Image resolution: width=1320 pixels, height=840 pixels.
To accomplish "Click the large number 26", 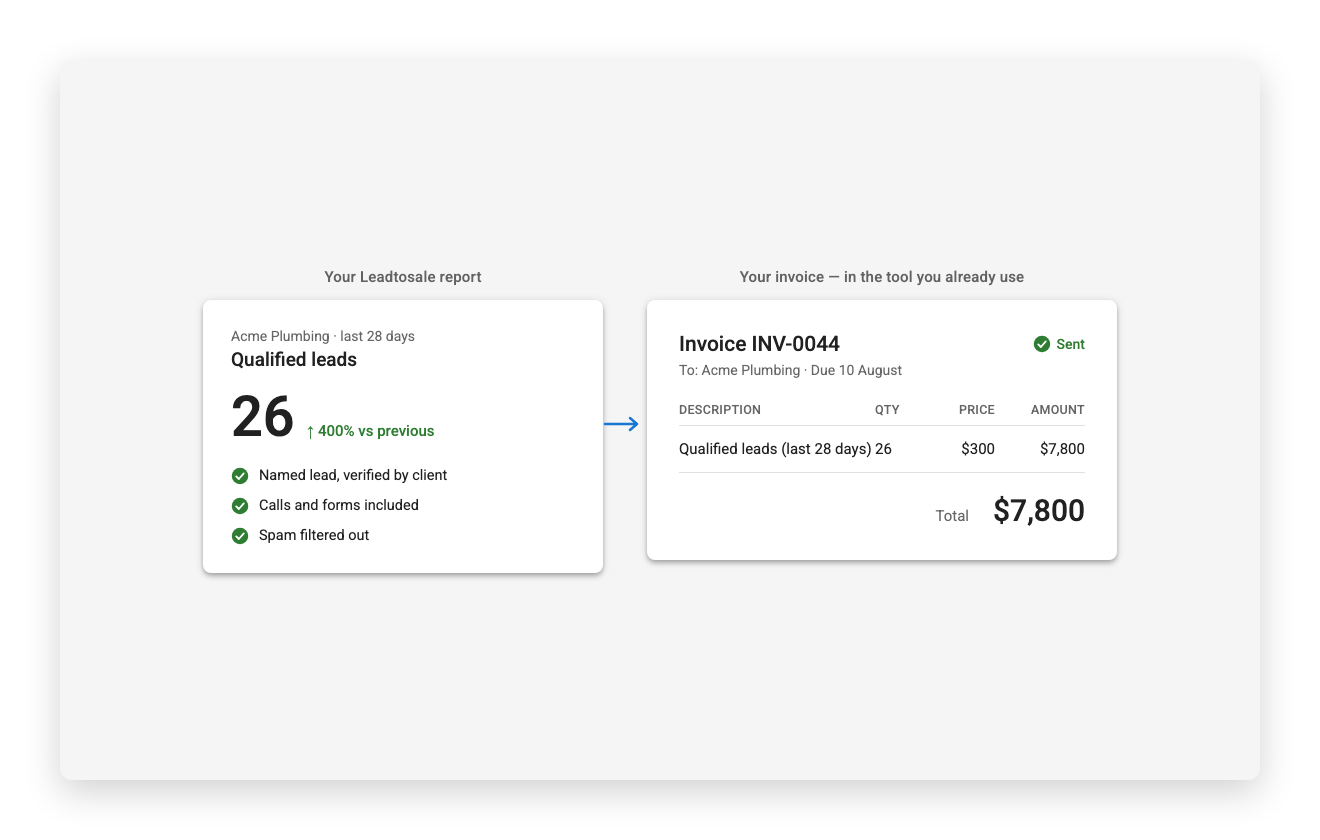I will pyautogui.click(x=263, y=417).
